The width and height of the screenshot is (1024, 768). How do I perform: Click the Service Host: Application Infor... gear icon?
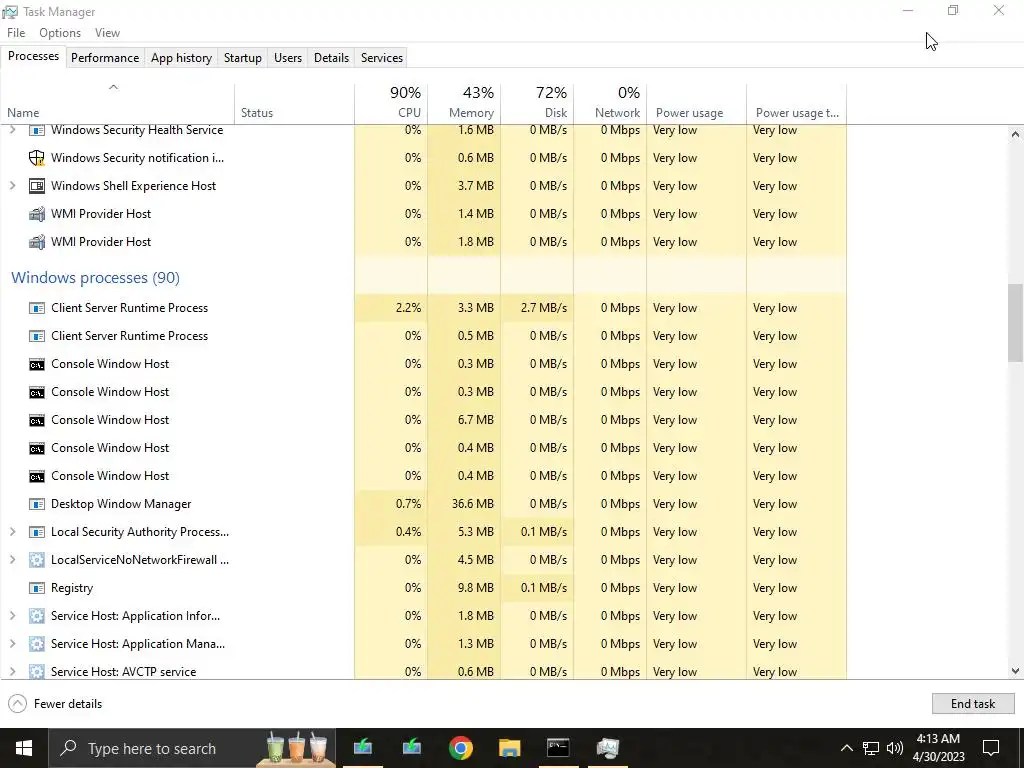tap(37, 616)
